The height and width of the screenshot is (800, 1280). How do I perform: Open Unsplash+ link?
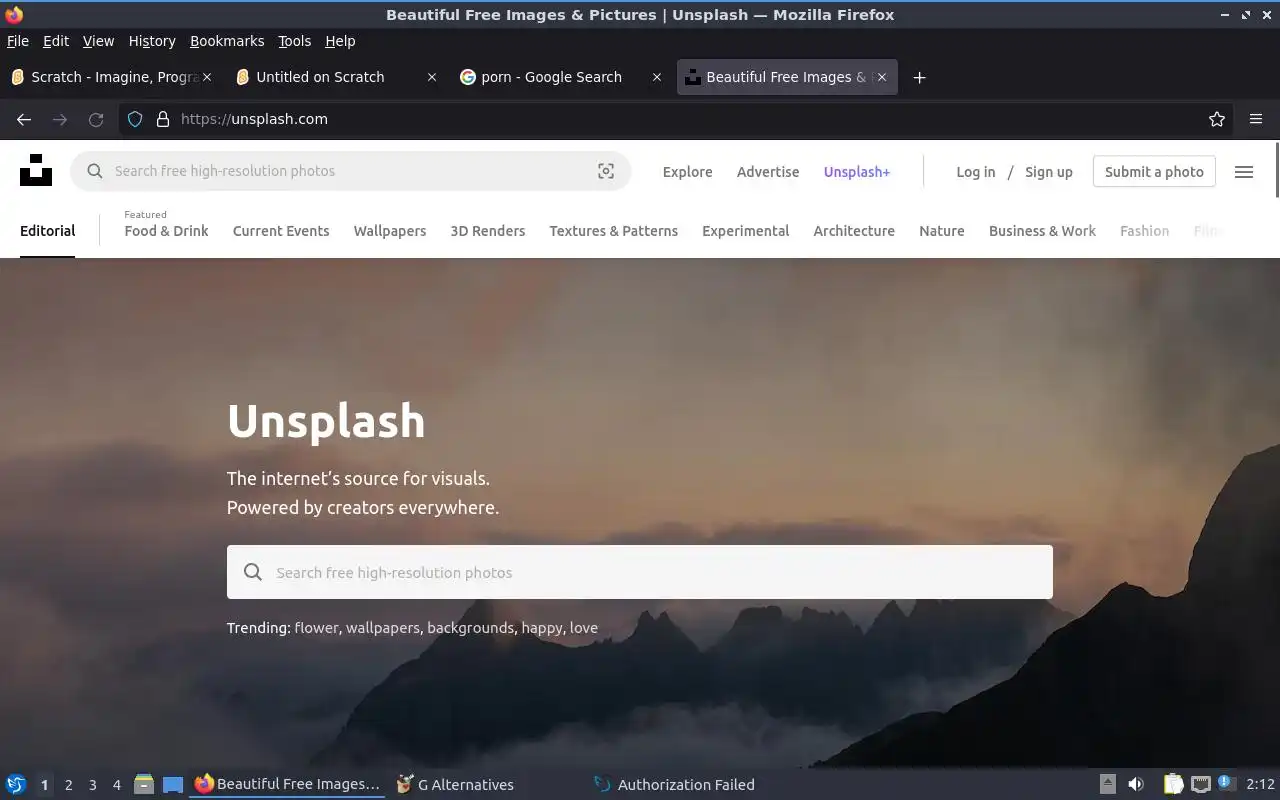(x=857, y=172)
